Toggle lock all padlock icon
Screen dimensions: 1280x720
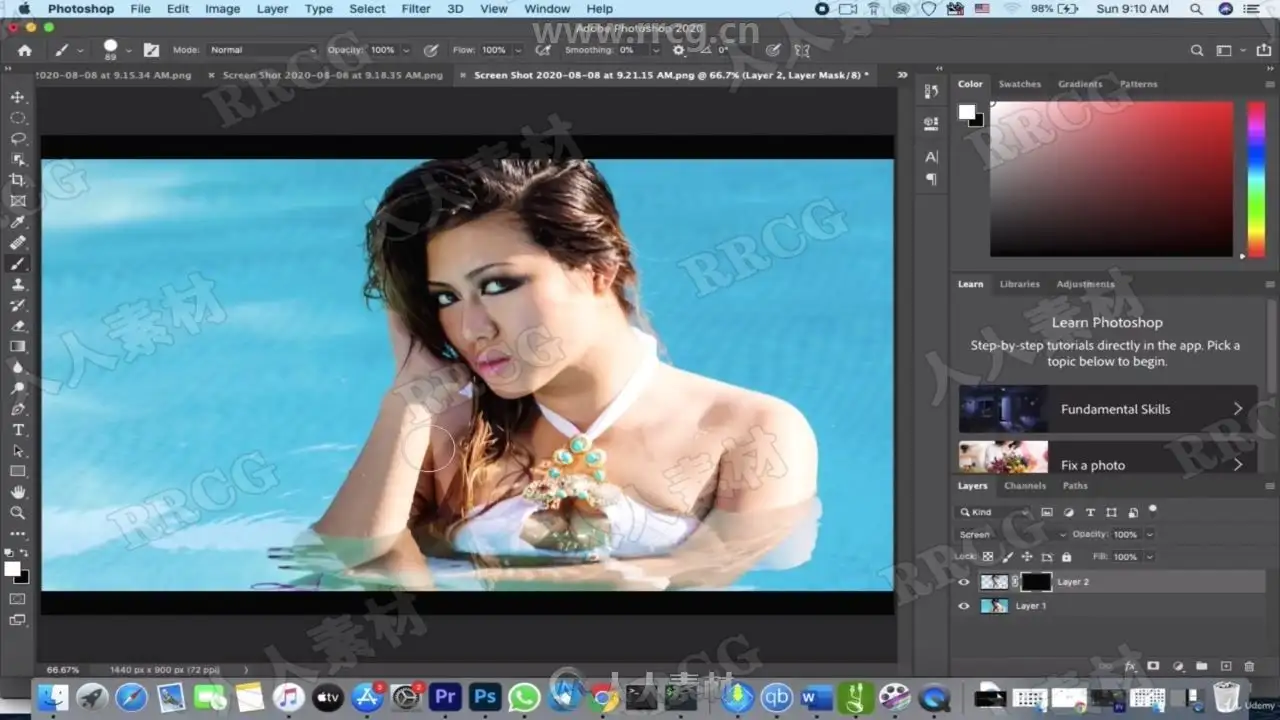click(x=1067, y=557)
